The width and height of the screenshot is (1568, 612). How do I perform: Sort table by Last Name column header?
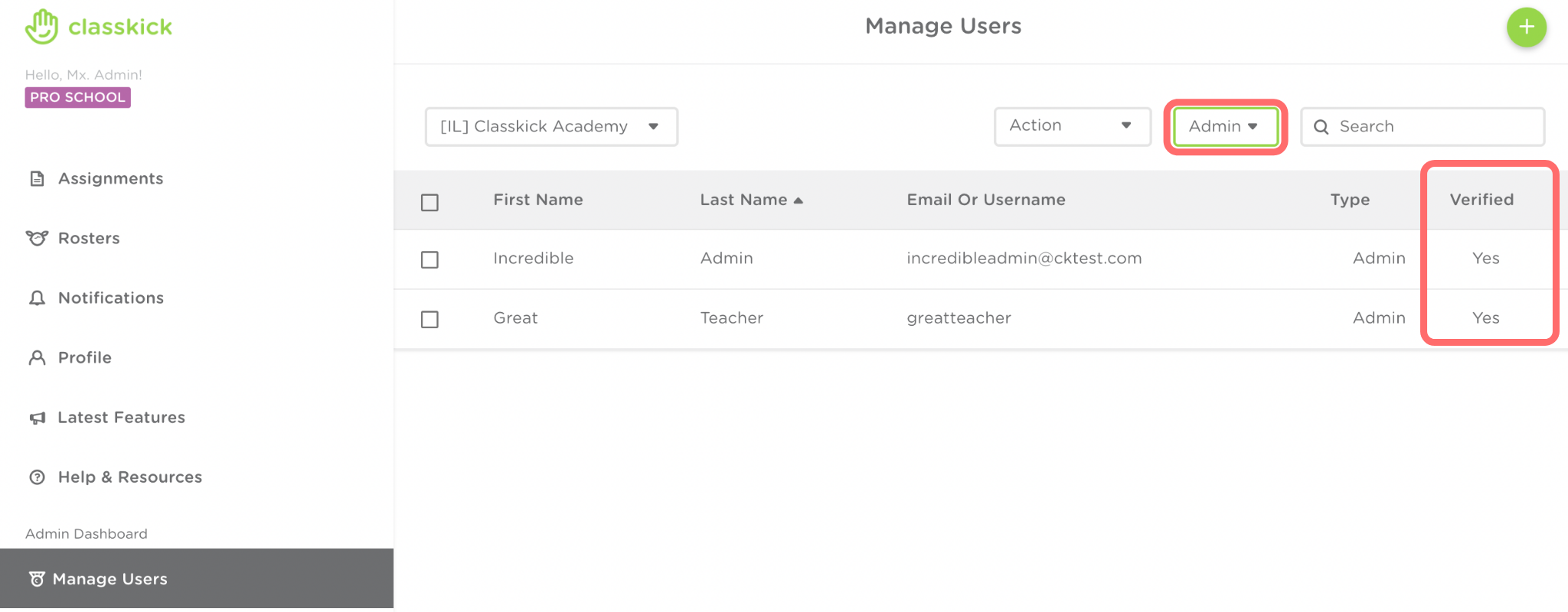tap(744, 200)
